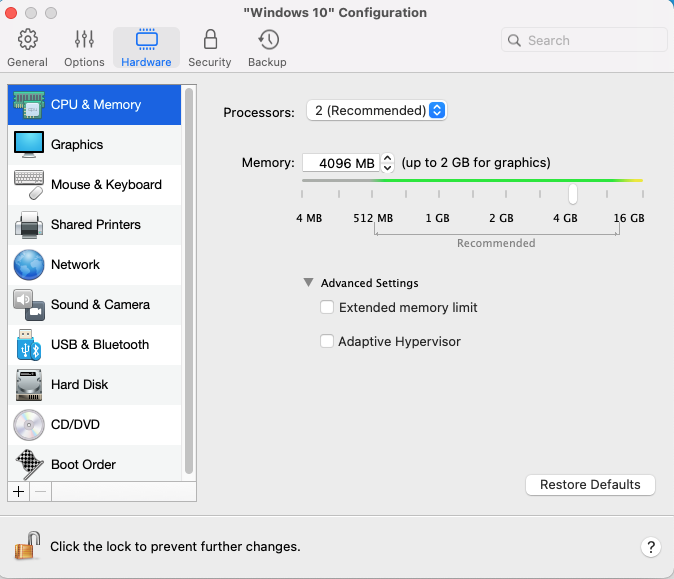Click the magnifying glass search icon
Screen dimensions: 674x579
coord(514,40)
